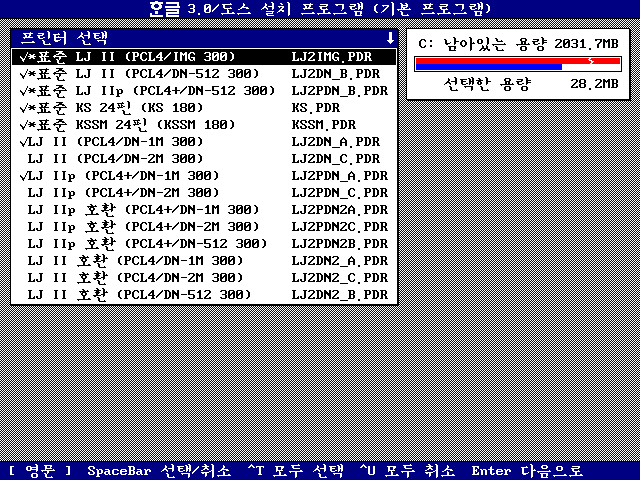Select LJ IIp 호환 (PCL4+/DN-512 300) row

pos(204,244)
